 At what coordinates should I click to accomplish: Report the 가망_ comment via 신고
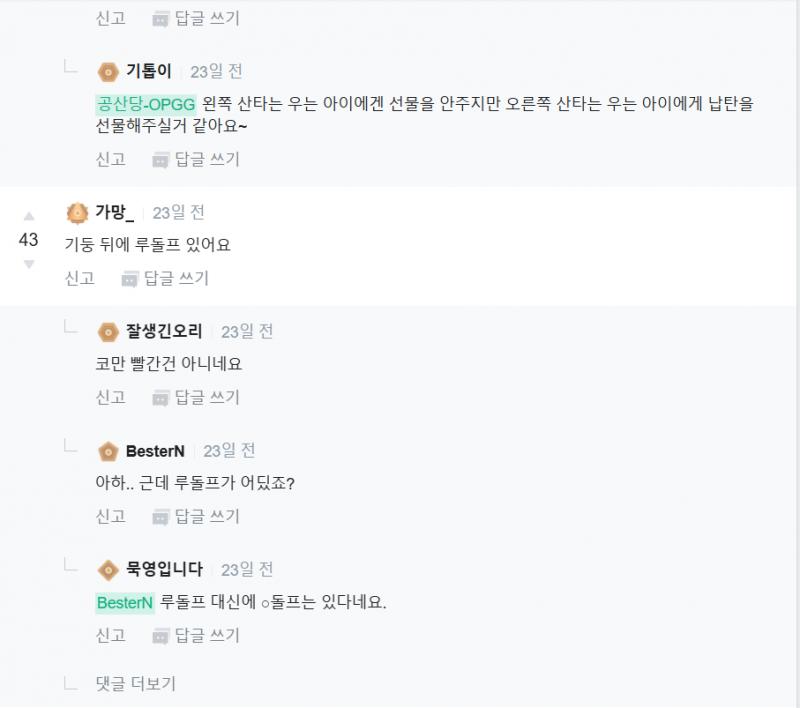[x=80, y=279]
